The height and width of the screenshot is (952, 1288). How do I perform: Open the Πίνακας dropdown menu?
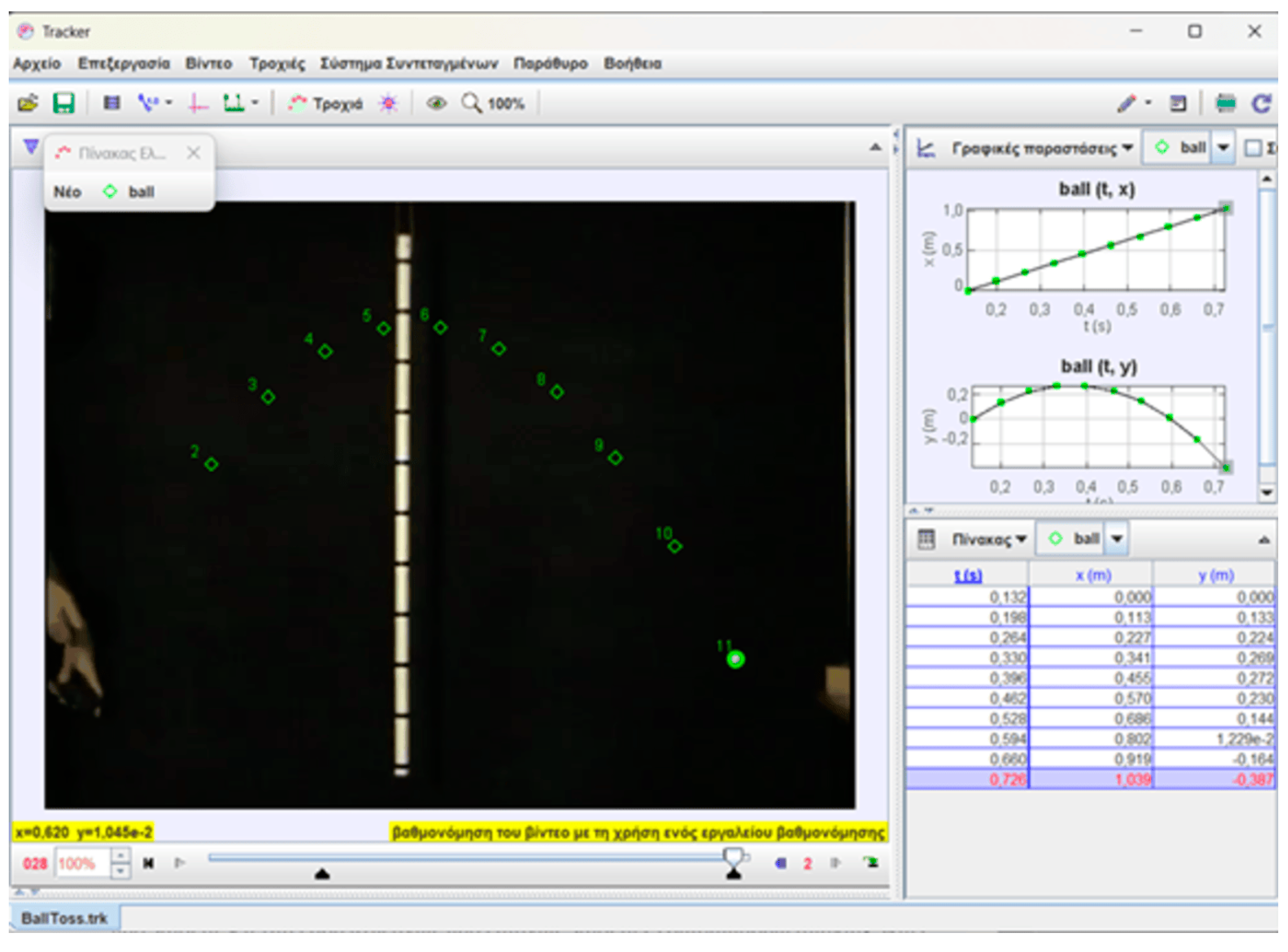(988, 540)
